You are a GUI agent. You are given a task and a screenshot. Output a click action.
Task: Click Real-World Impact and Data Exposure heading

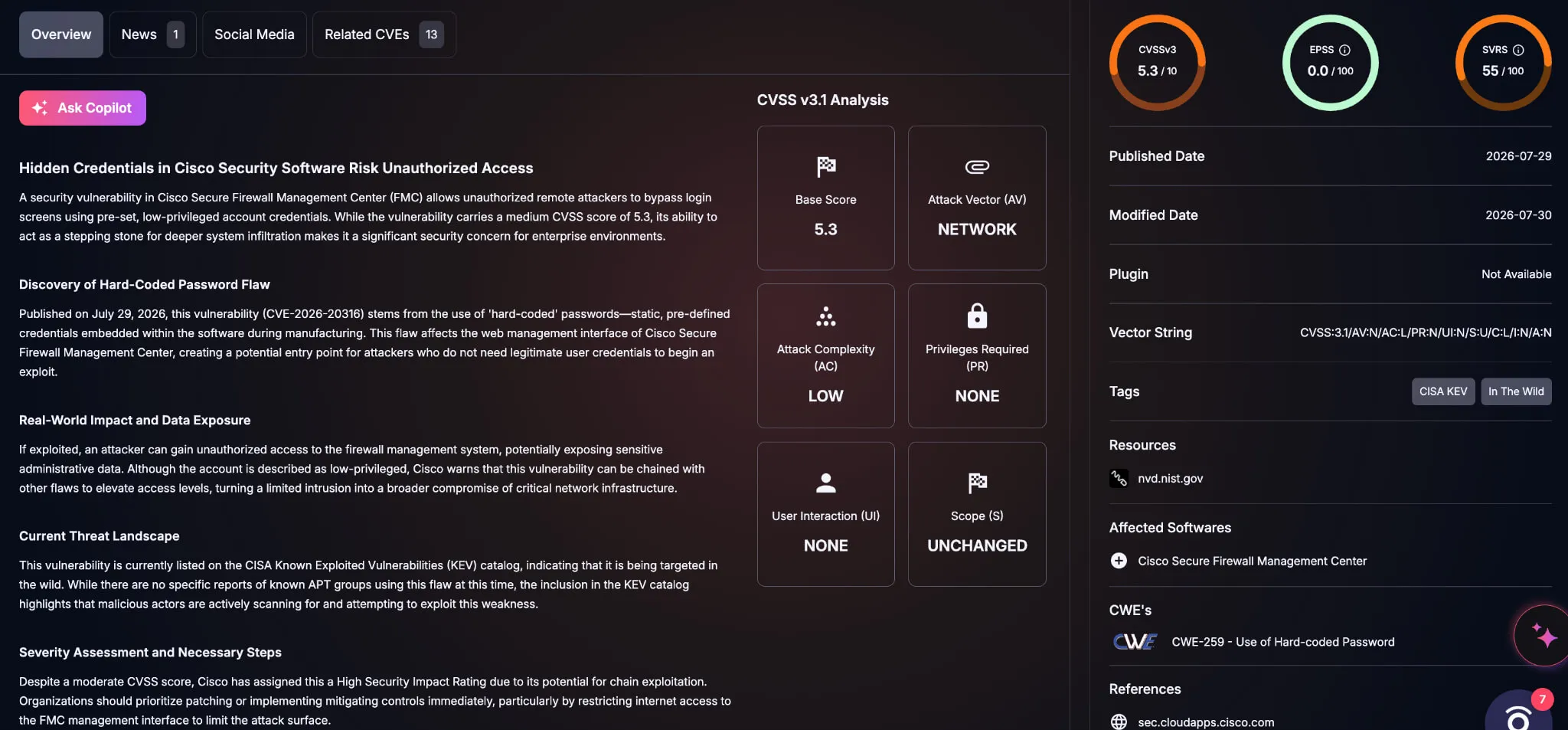point(135,420)
